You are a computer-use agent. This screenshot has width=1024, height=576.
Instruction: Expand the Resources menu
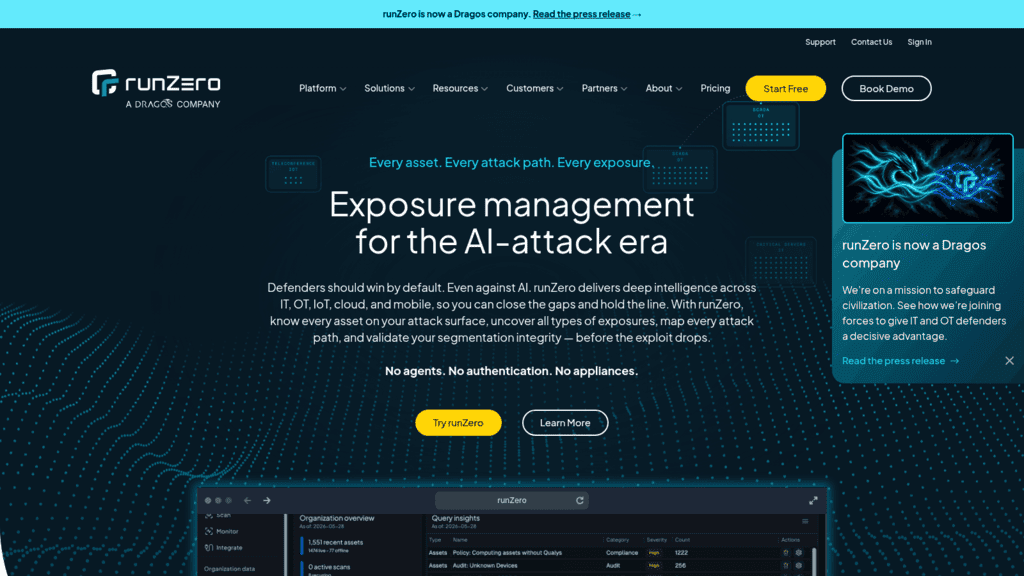click(460, 88)
